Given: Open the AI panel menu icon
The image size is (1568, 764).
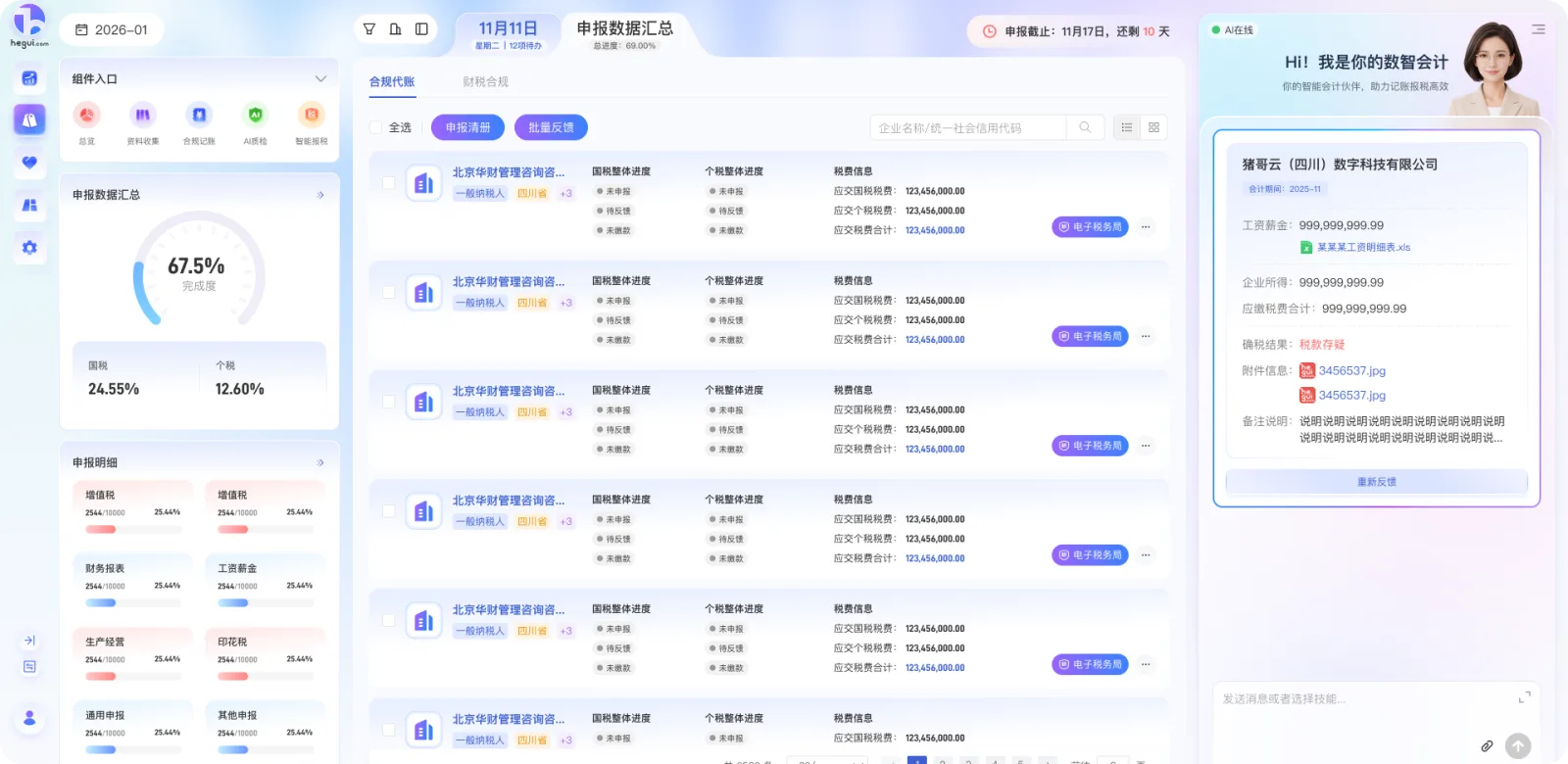Looking at the screenshot, I should [1539, 29].
